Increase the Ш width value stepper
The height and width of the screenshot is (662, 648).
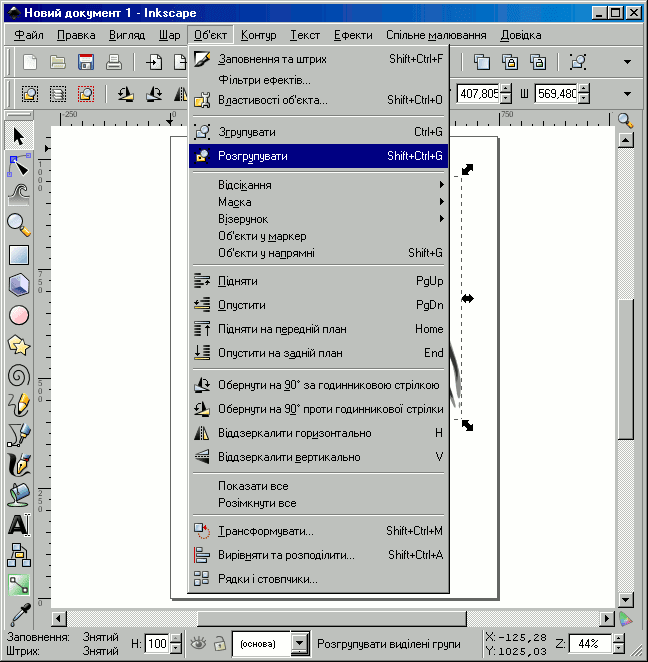click(584, 89)
